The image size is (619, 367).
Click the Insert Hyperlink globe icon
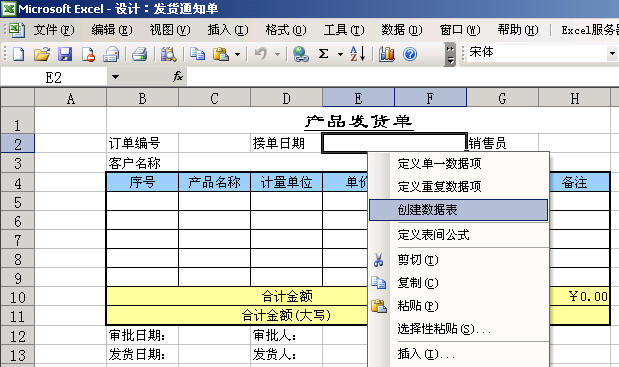tap(300, 54)
